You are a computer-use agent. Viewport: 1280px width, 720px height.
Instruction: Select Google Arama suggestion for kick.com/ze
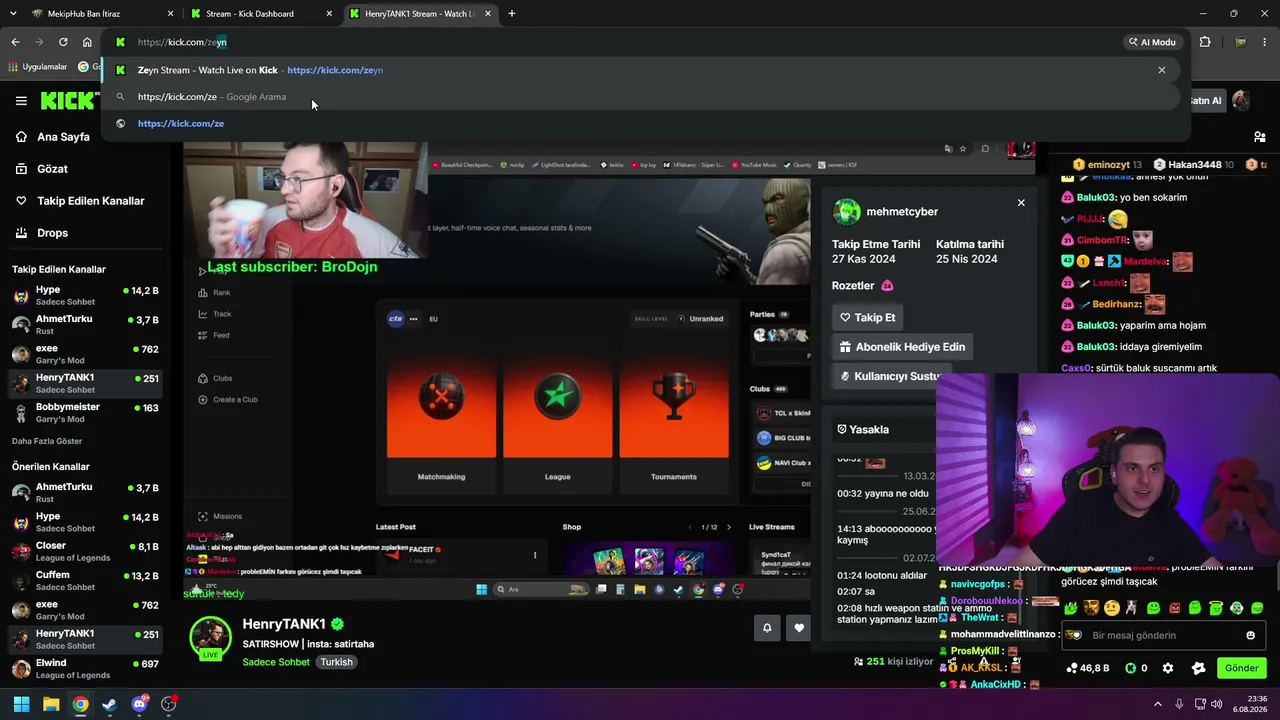[640, 97]
